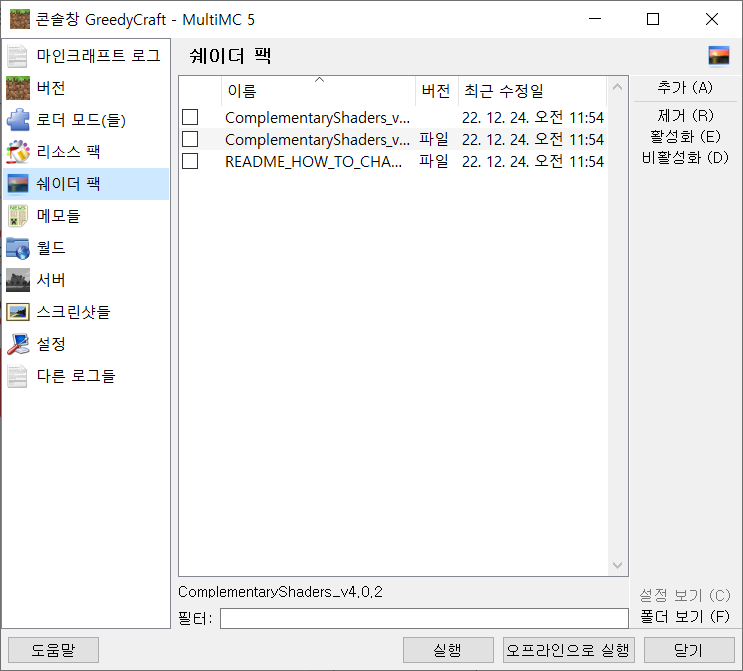Open 서버 in the sidebar
The image size is (743, 671).
86,280
